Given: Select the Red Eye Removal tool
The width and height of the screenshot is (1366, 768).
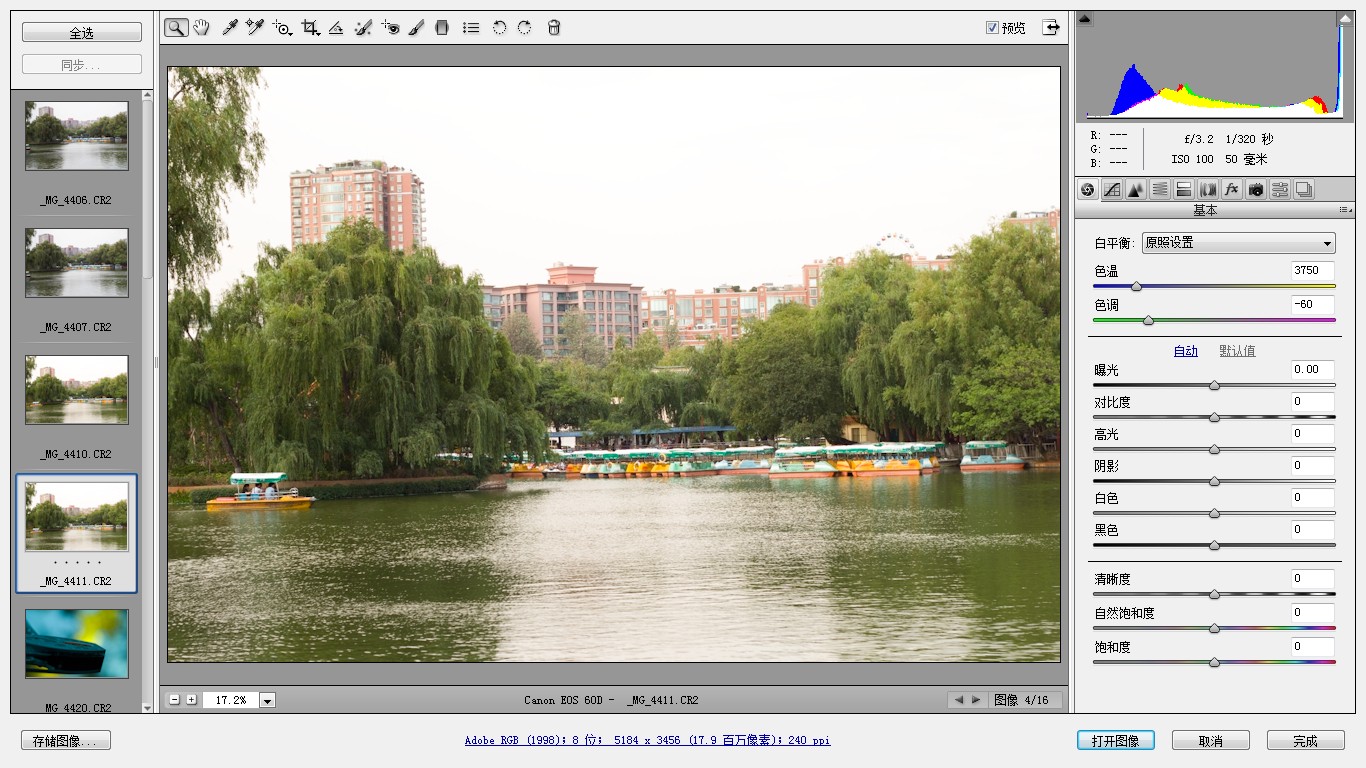Looking at the screenshot, I should [391, 28].
